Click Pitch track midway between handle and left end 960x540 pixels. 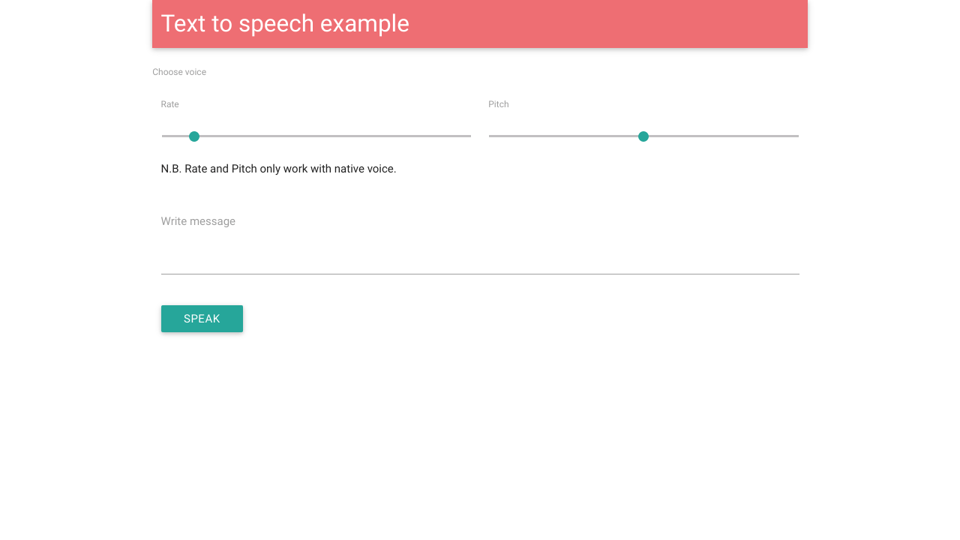coord(566,136)
